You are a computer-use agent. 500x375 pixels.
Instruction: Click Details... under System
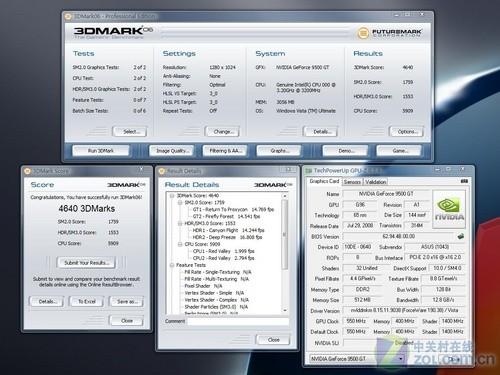320,132
